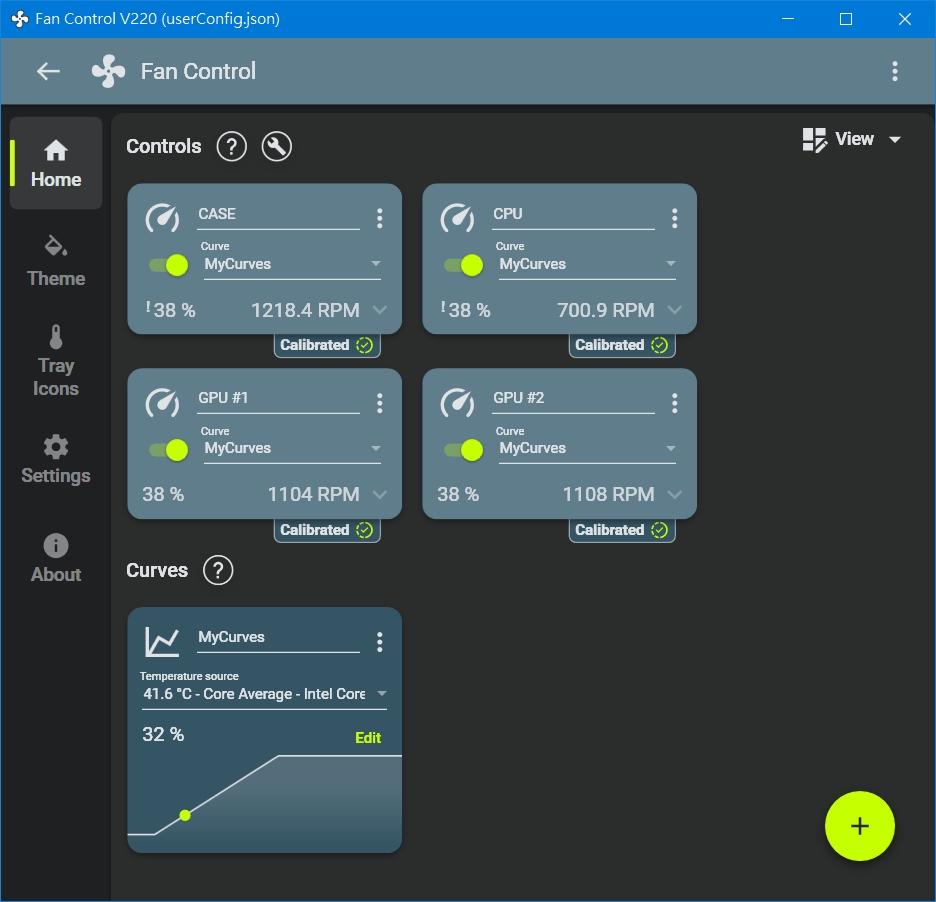
Task: Open three-dot menu on GPU #2 card
Action: (674, 403)
